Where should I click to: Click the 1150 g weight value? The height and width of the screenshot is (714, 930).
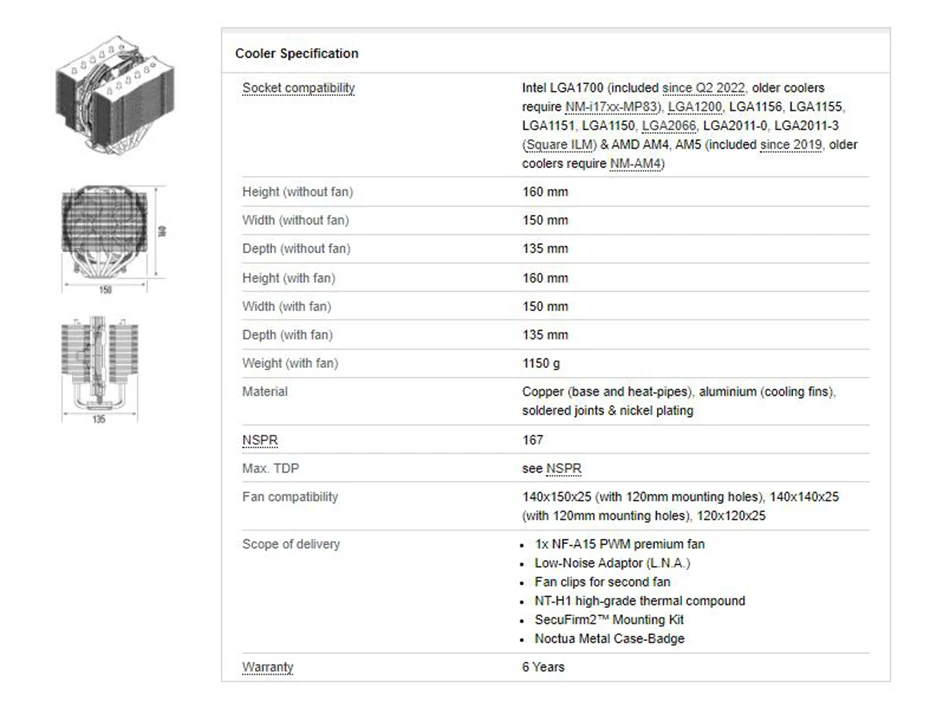point(541,363)
